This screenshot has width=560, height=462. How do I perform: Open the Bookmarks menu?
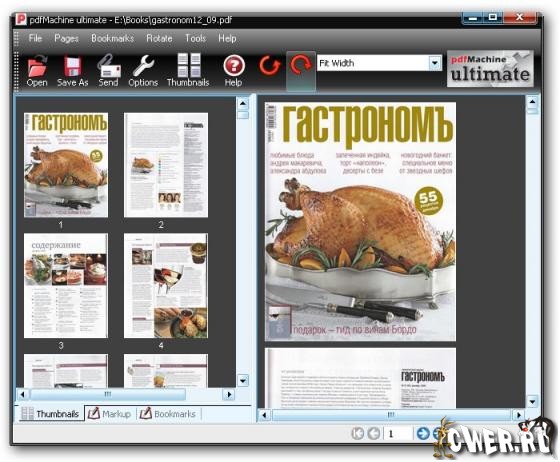pos(112,38)
